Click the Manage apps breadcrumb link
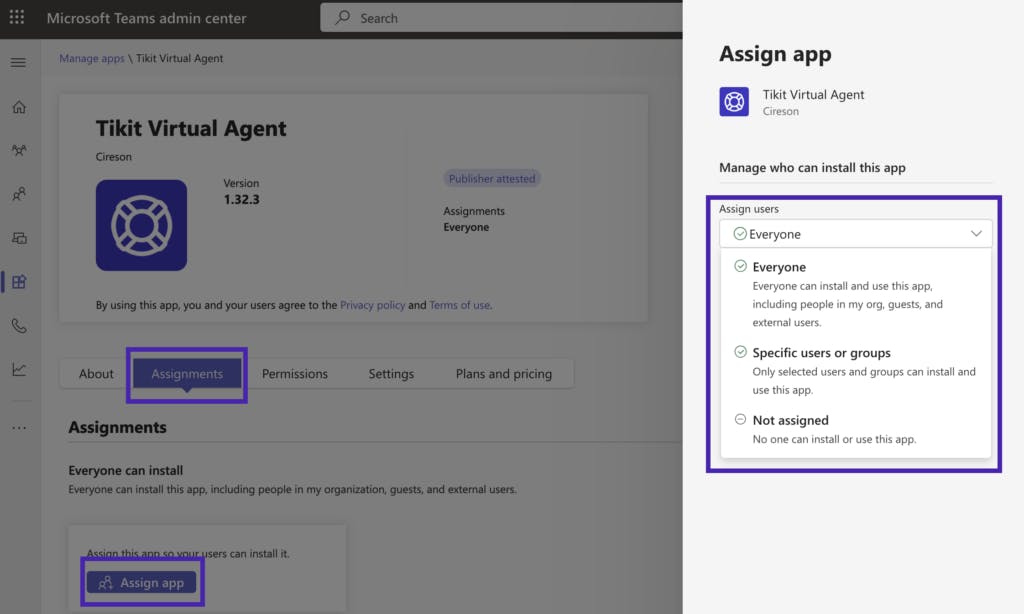This screenshot has width=1024, height=614. click(92, 59)
